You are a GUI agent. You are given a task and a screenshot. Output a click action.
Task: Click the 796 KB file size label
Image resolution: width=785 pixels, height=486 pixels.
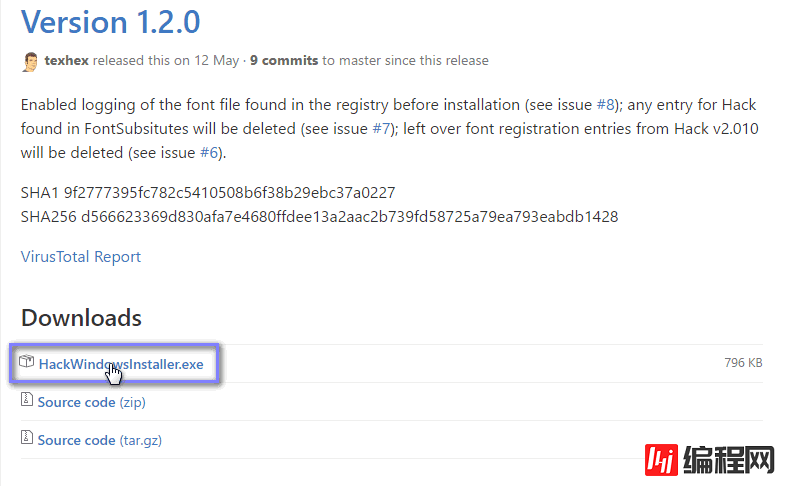(x=743, y=363)
